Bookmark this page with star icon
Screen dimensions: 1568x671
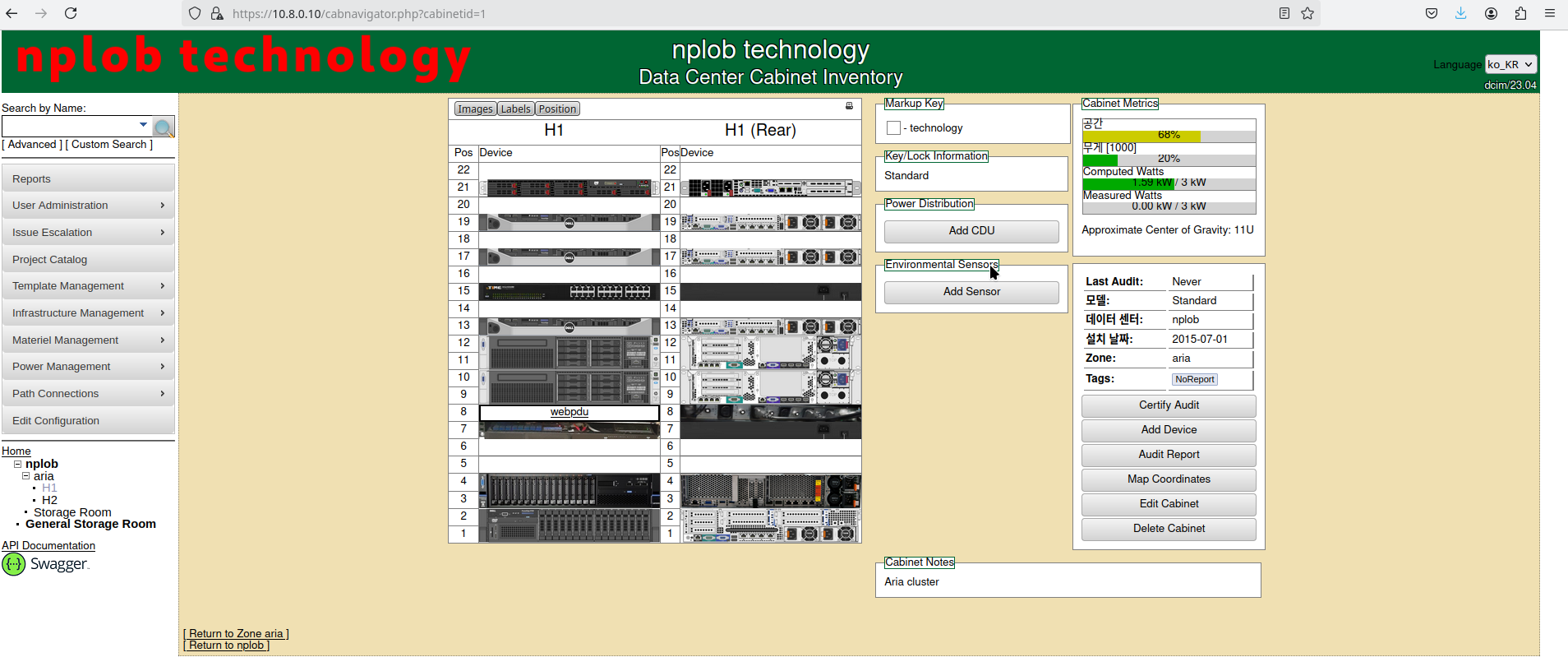(1307, 13)
